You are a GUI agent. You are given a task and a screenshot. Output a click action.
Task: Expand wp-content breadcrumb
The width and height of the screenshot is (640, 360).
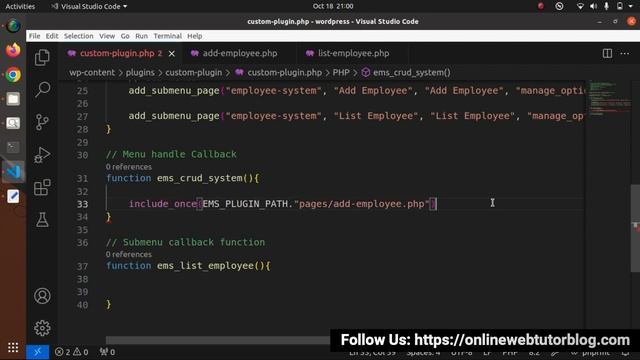92,73
